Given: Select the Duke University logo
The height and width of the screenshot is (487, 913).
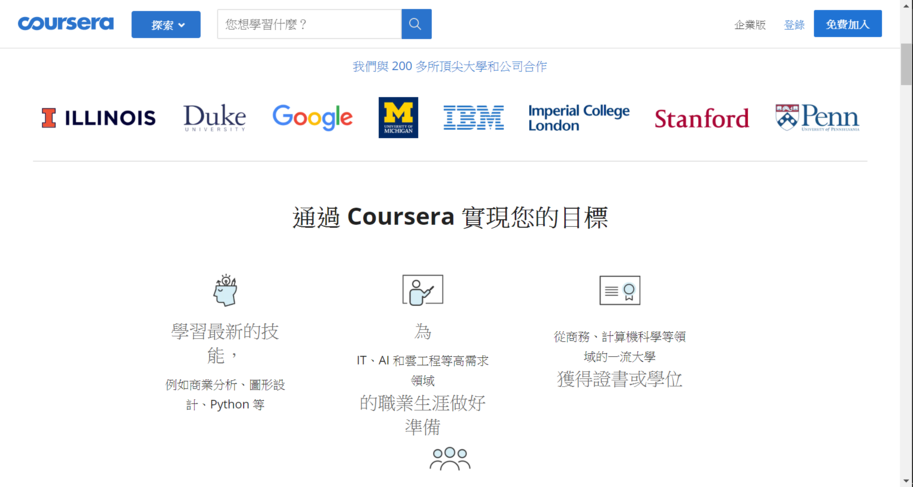Looking at the screenshot, I should pyautogui.click(x=214, y=118).
